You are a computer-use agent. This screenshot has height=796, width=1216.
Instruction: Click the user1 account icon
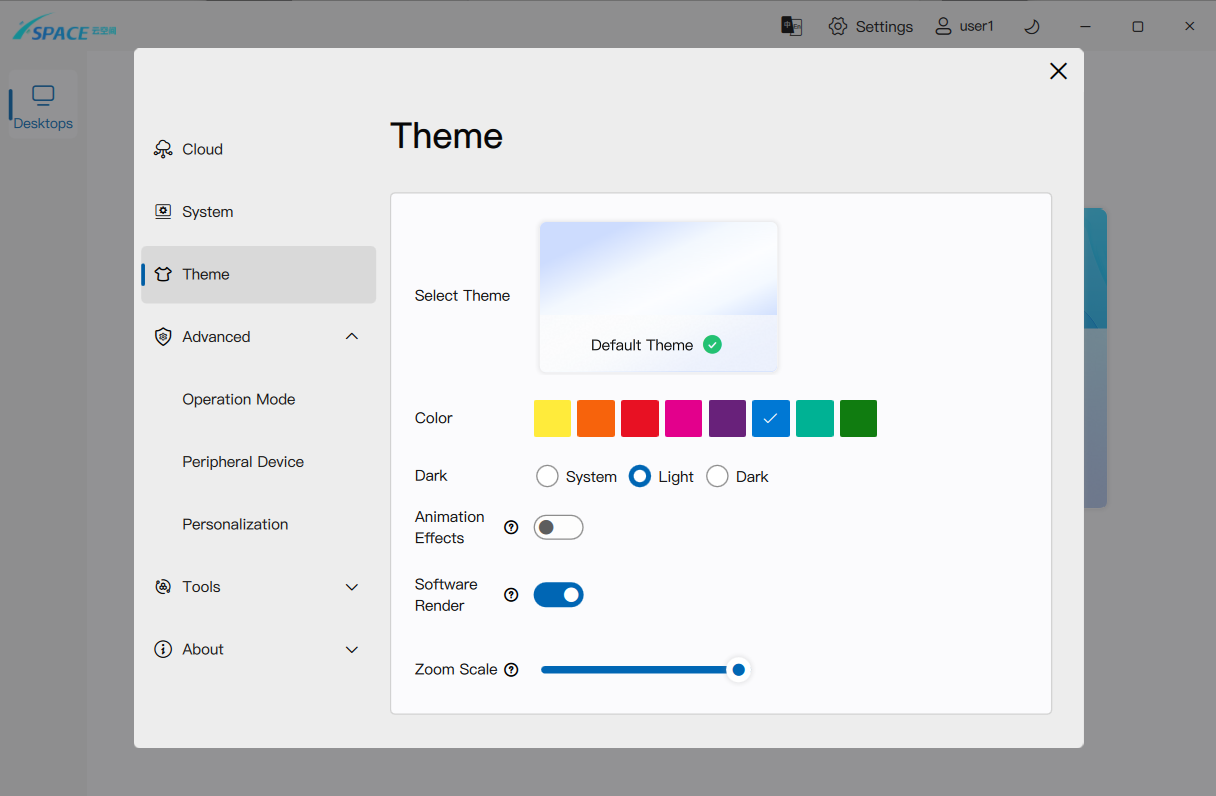click(943, 27)
